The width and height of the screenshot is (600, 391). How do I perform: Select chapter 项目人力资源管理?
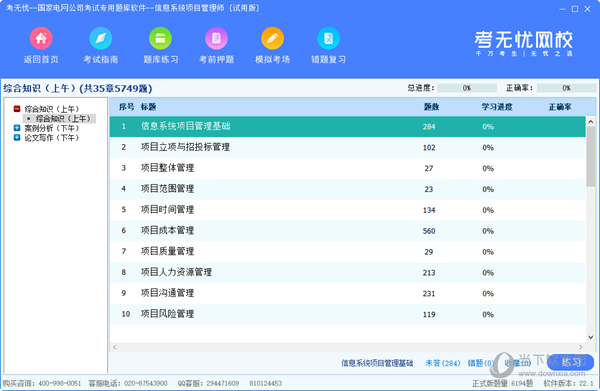click(x=347, y=272)
